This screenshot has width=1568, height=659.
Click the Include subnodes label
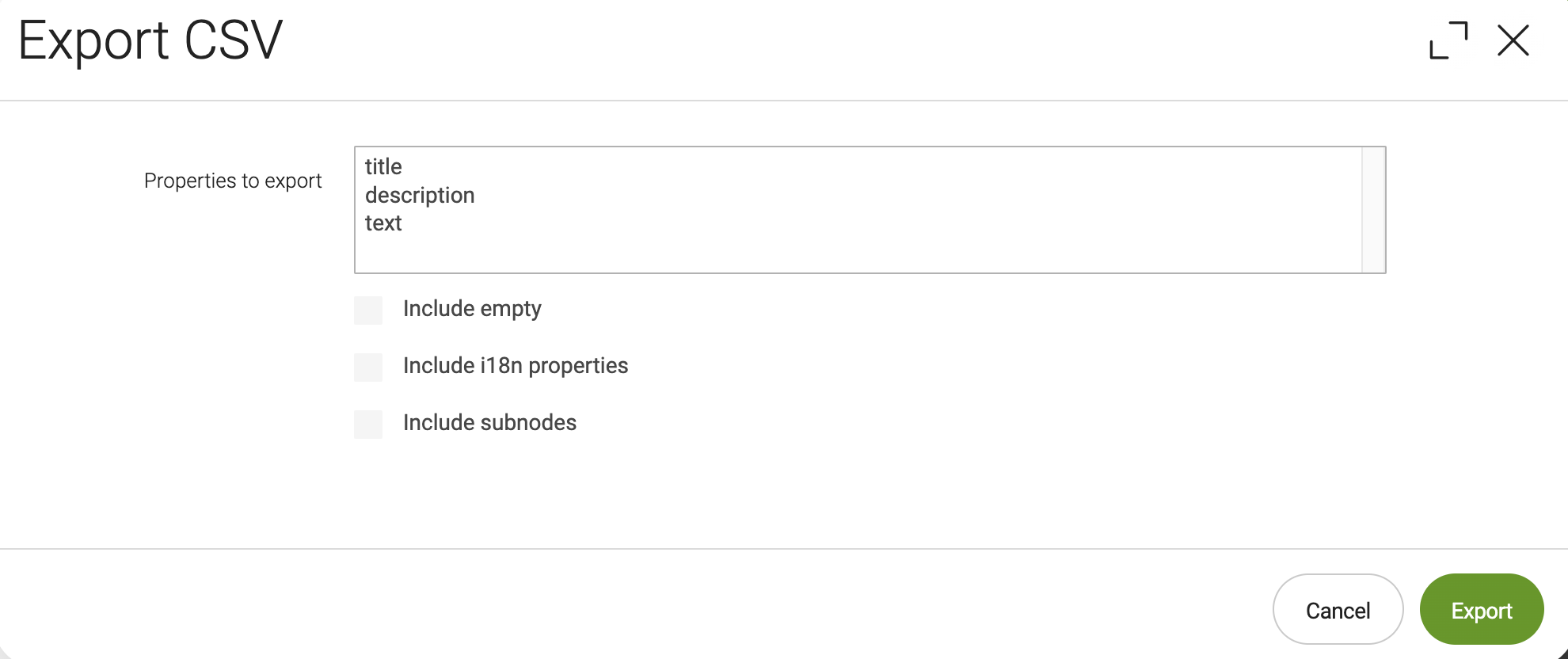(x=489, y=424)
